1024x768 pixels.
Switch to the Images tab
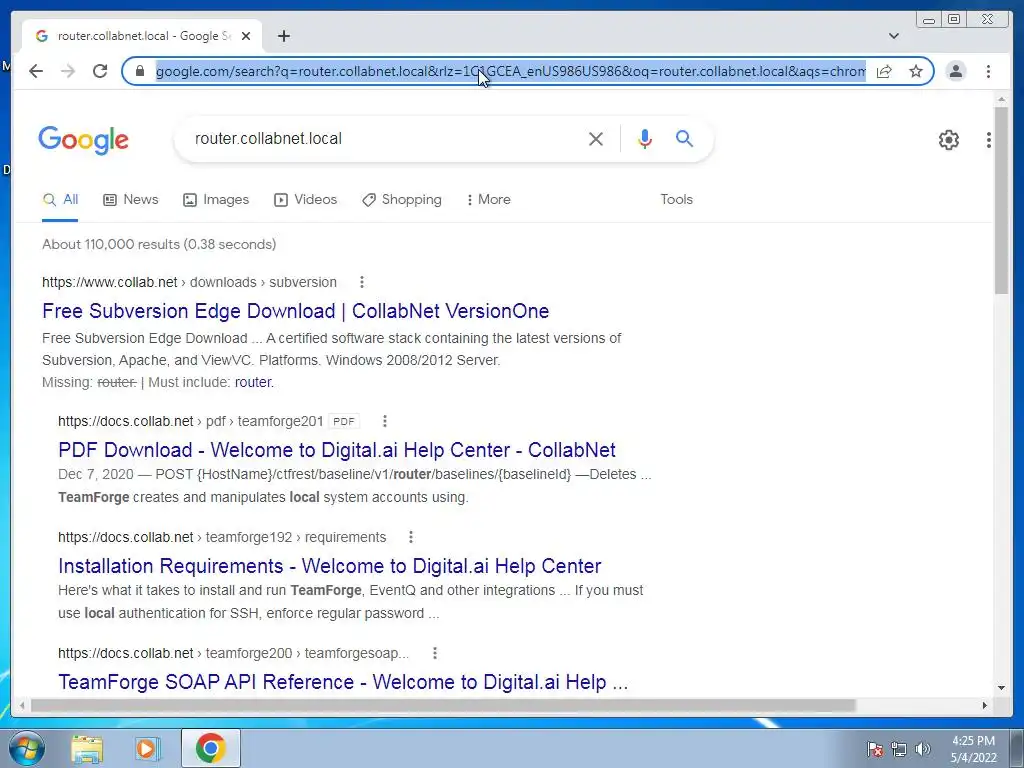[x=216, y=200]
